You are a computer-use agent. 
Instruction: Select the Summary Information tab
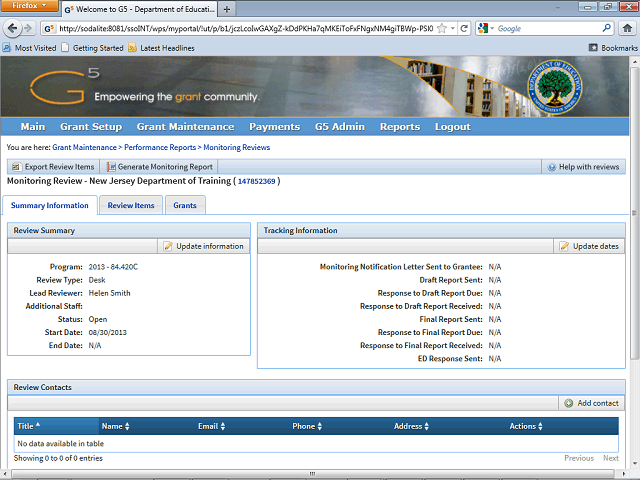[x=50, y=205]
